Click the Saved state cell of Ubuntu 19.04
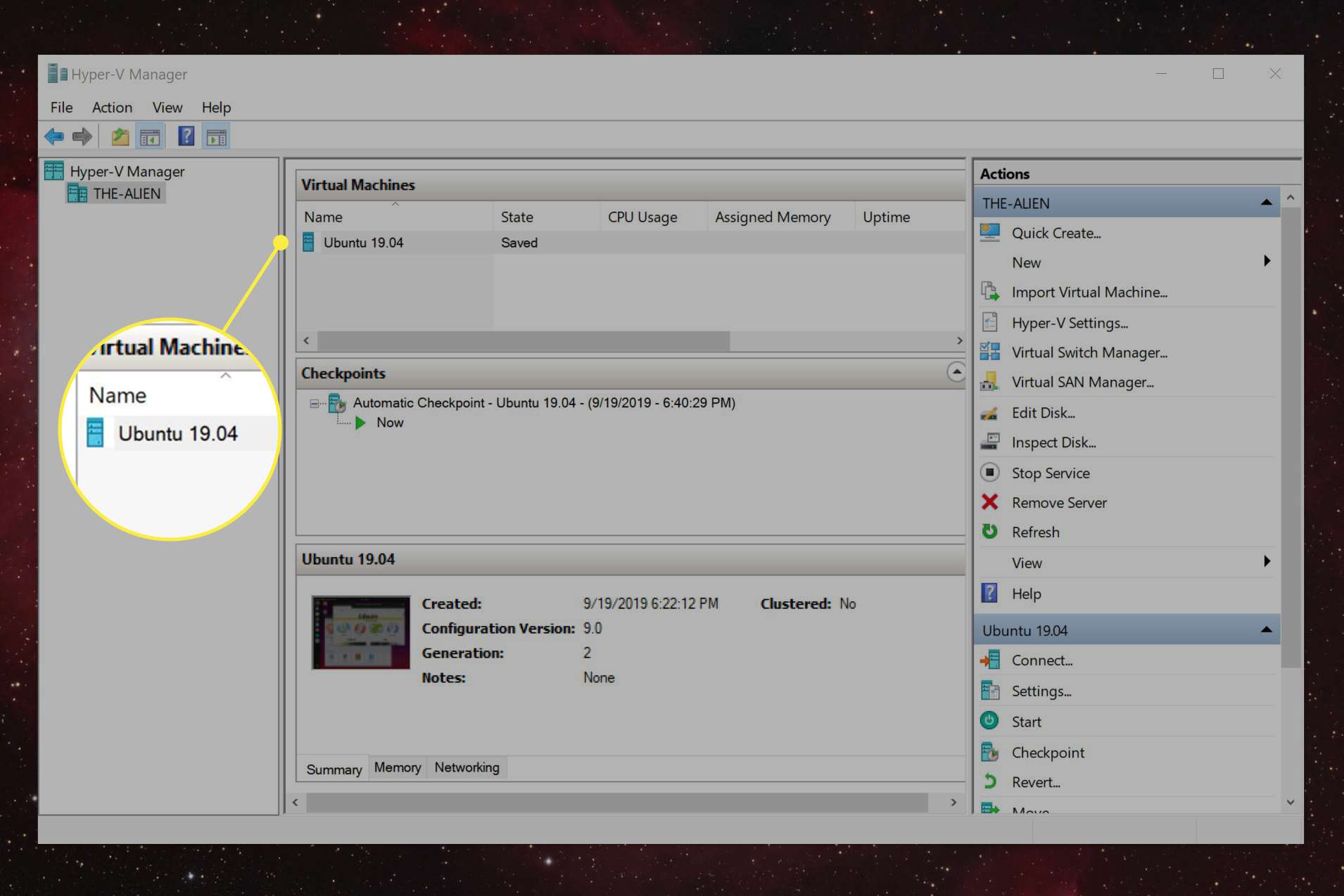The image size is (1344, 896). (519, 243)
